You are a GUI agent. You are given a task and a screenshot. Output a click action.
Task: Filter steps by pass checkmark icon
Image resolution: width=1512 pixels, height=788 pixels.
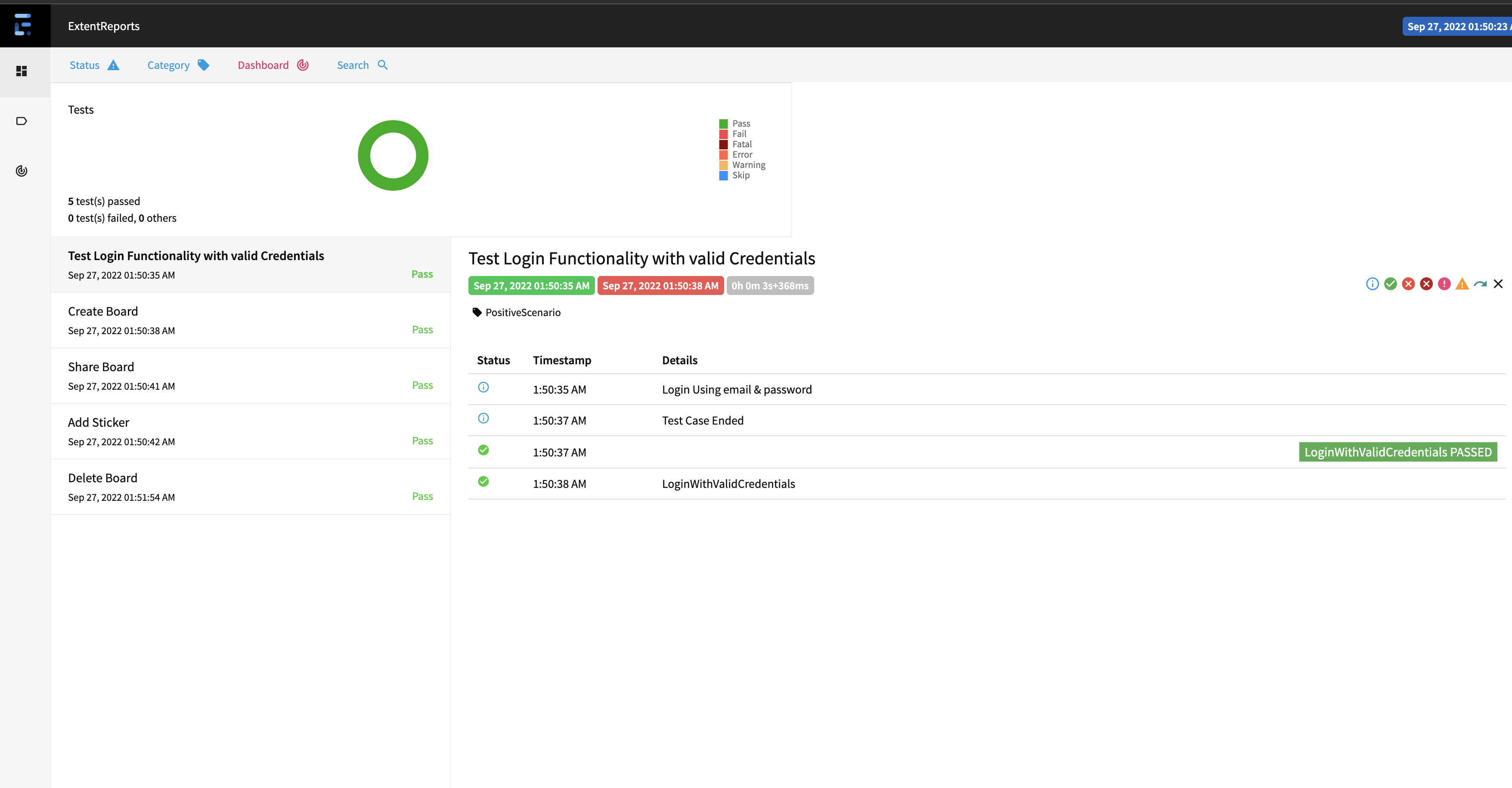coord(1391,284)
